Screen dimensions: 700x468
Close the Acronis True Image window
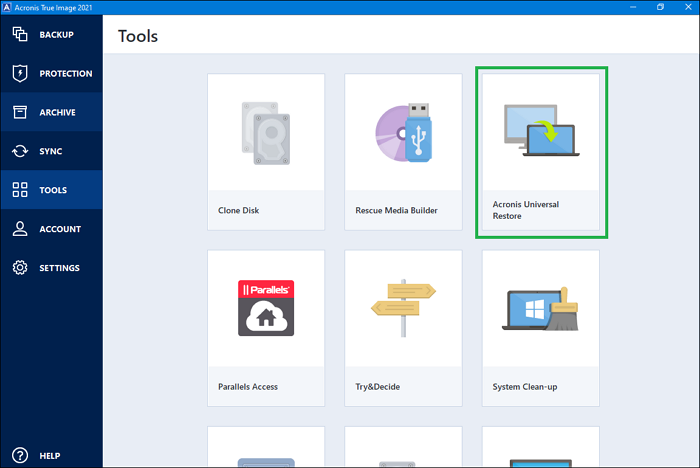point(688,7)
